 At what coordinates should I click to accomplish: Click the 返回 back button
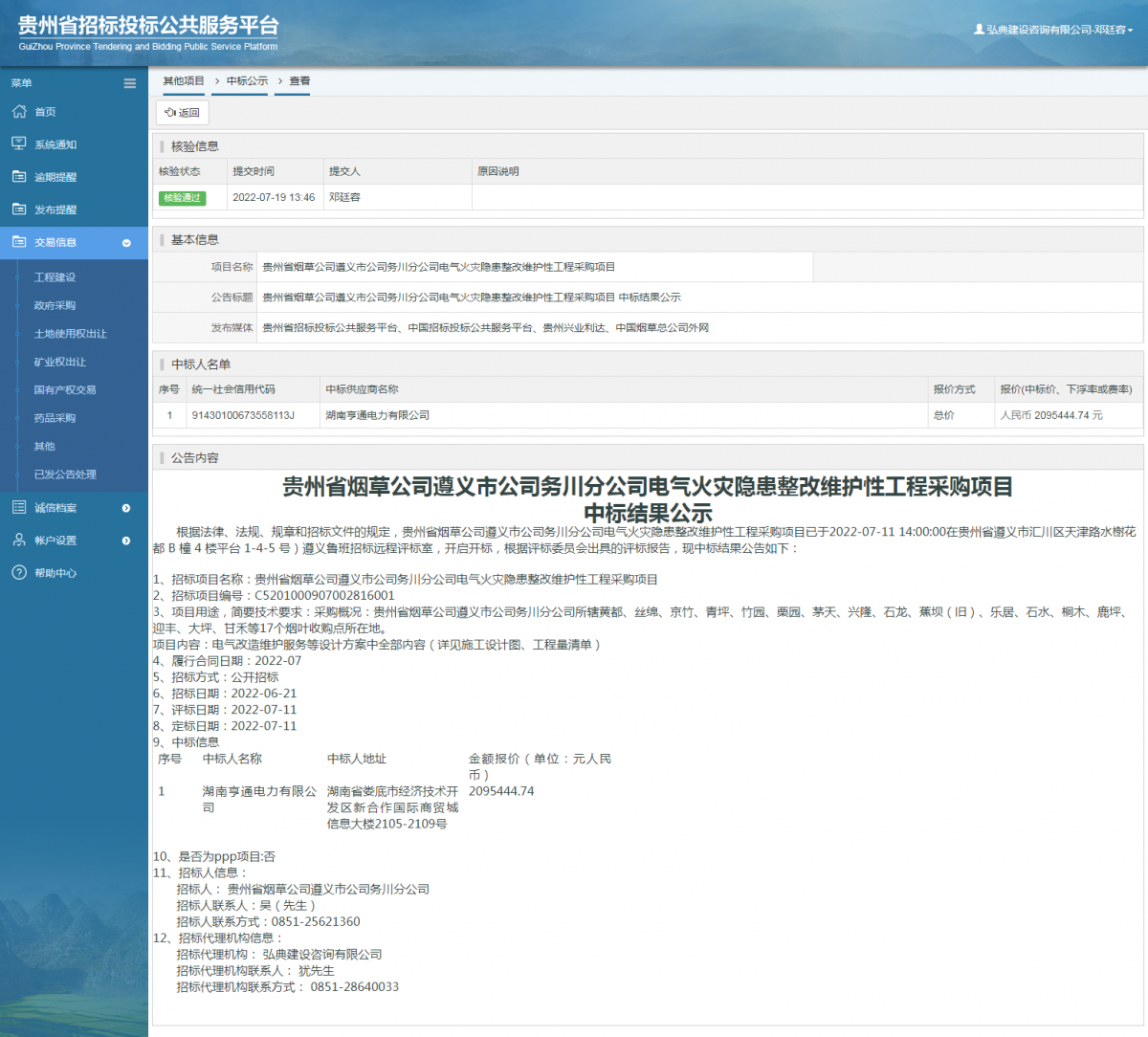coord(182,113)
